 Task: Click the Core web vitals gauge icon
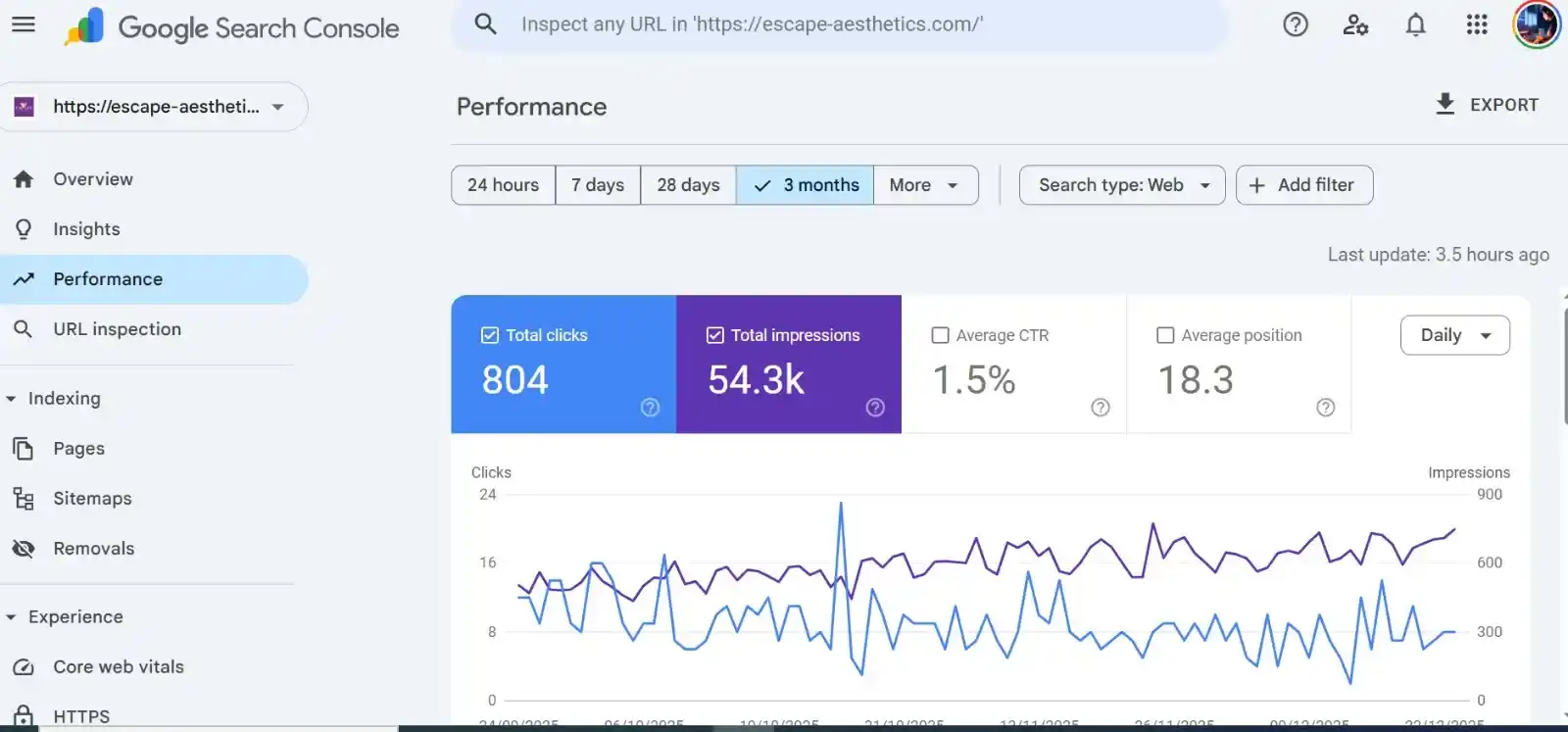(24, 667)
